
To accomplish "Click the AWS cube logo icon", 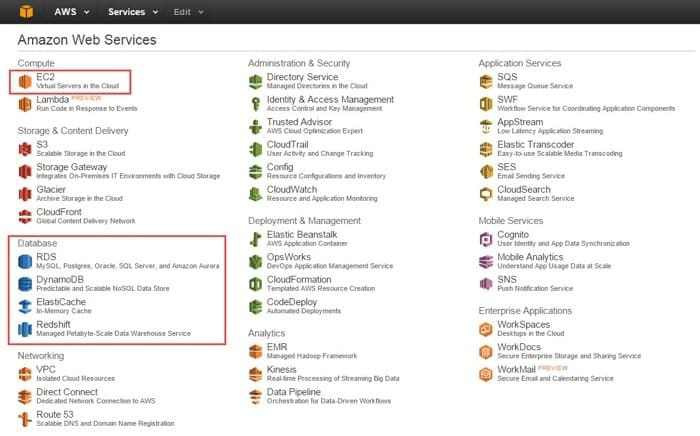I will click(26, 12).
